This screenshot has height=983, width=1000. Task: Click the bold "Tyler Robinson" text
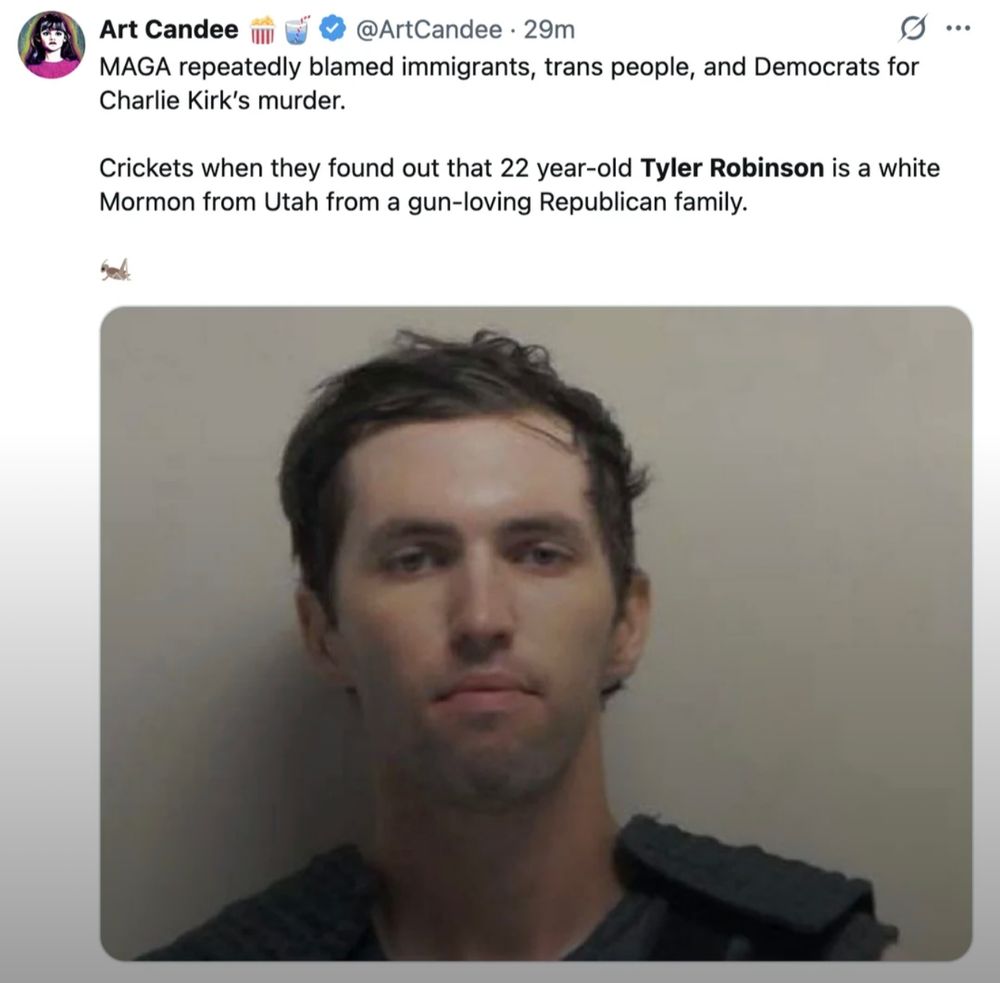(x=732, y=168)
